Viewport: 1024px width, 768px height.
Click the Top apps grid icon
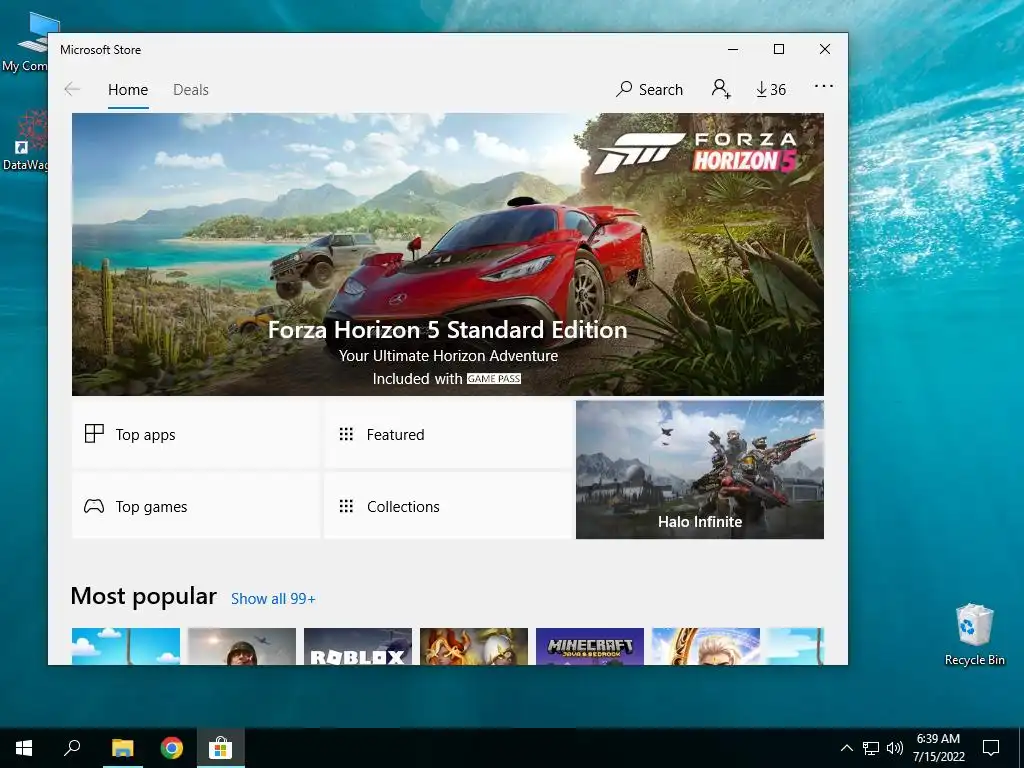point(94,434)
